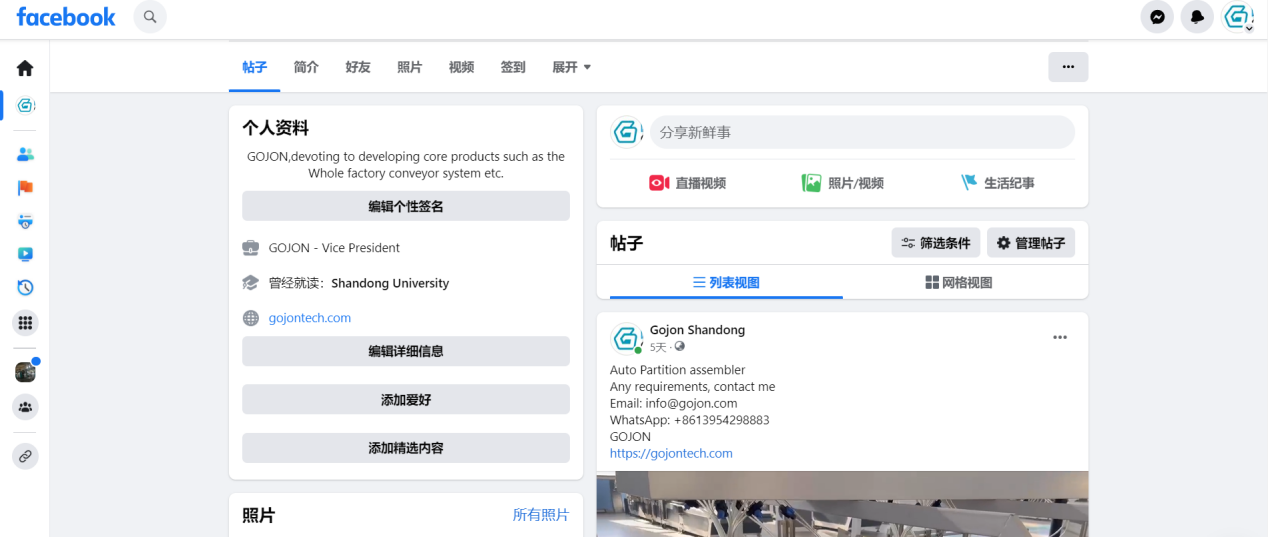Create a 生活纪事 life event
Screen dimensions: 1268x537
click(997, 183)
